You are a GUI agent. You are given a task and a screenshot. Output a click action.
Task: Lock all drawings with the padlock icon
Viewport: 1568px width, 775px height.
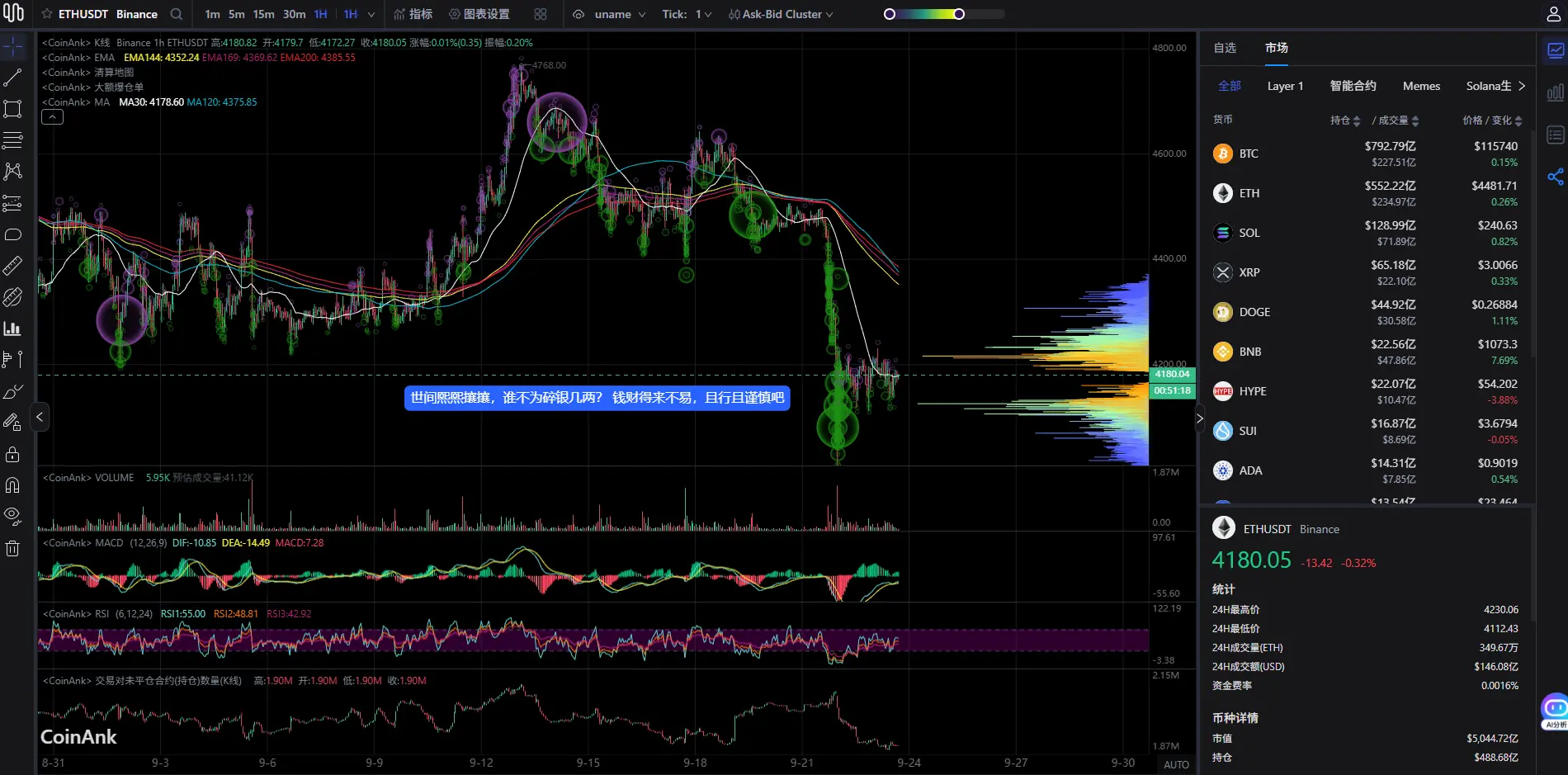(13, 454)
